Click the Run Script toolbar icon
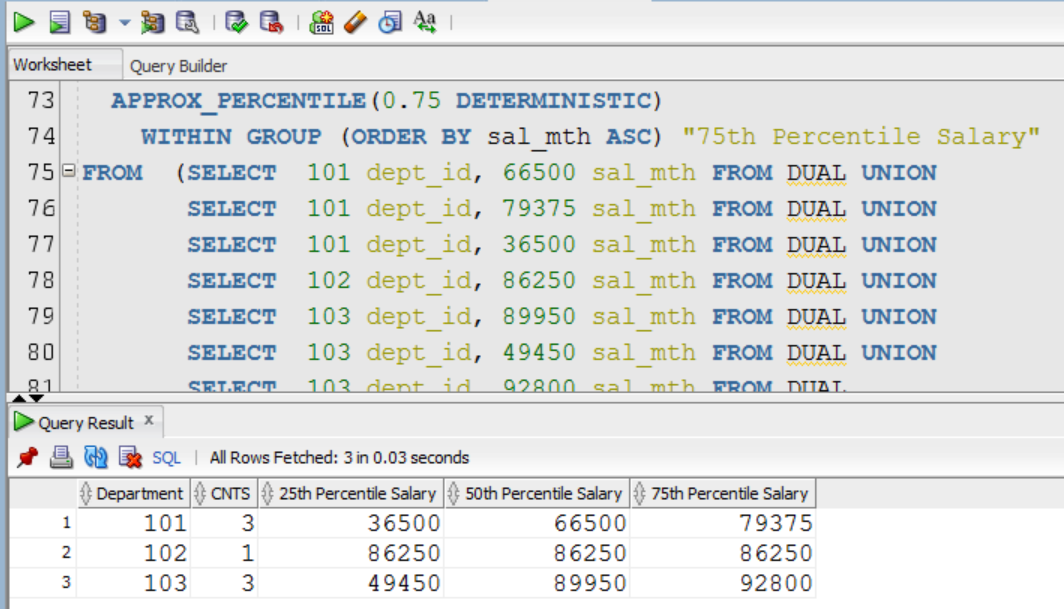 coord(60,22)
